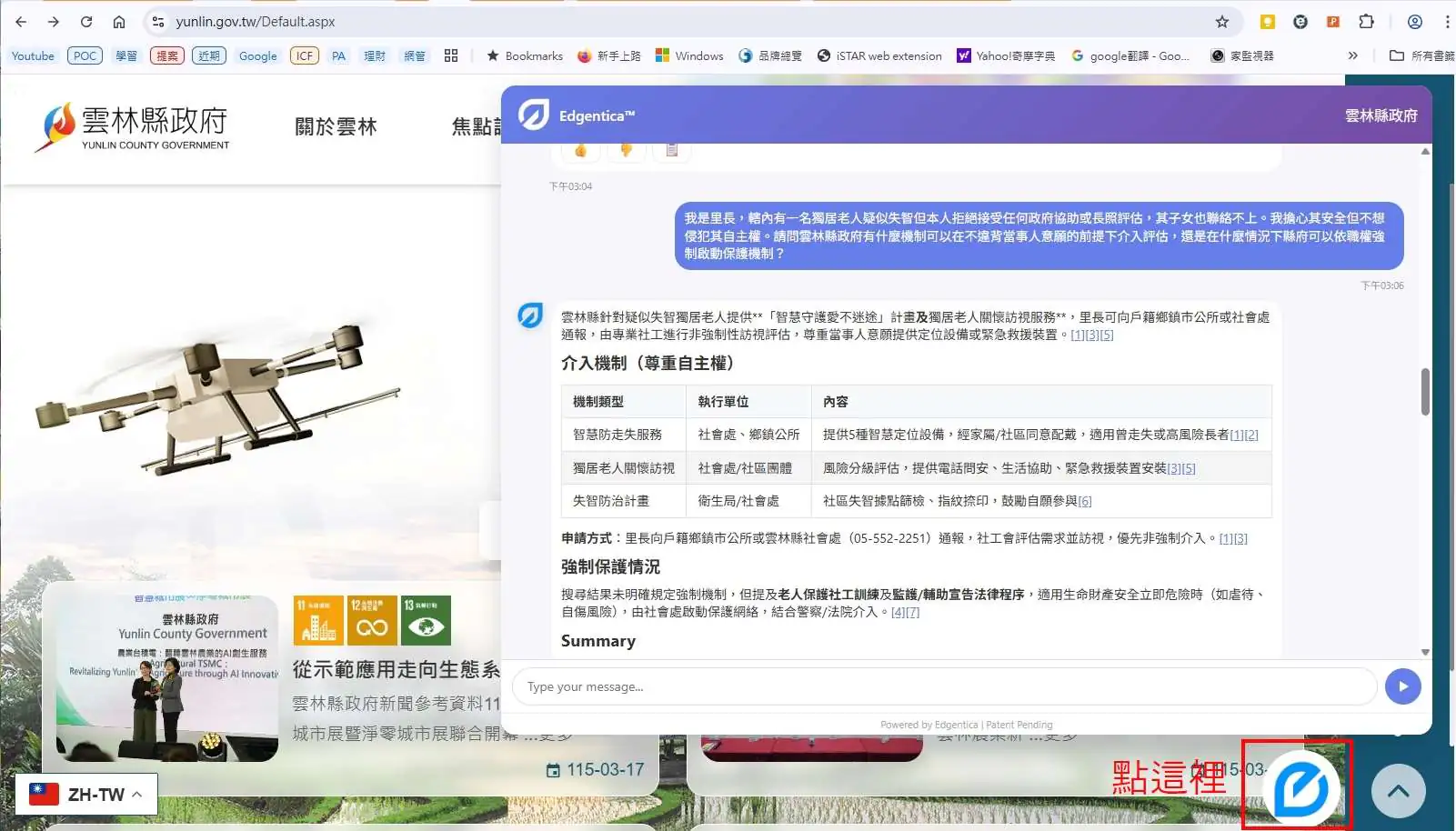Reload the page with the refresh icon
1456x831 pixels.
(86, 21)
